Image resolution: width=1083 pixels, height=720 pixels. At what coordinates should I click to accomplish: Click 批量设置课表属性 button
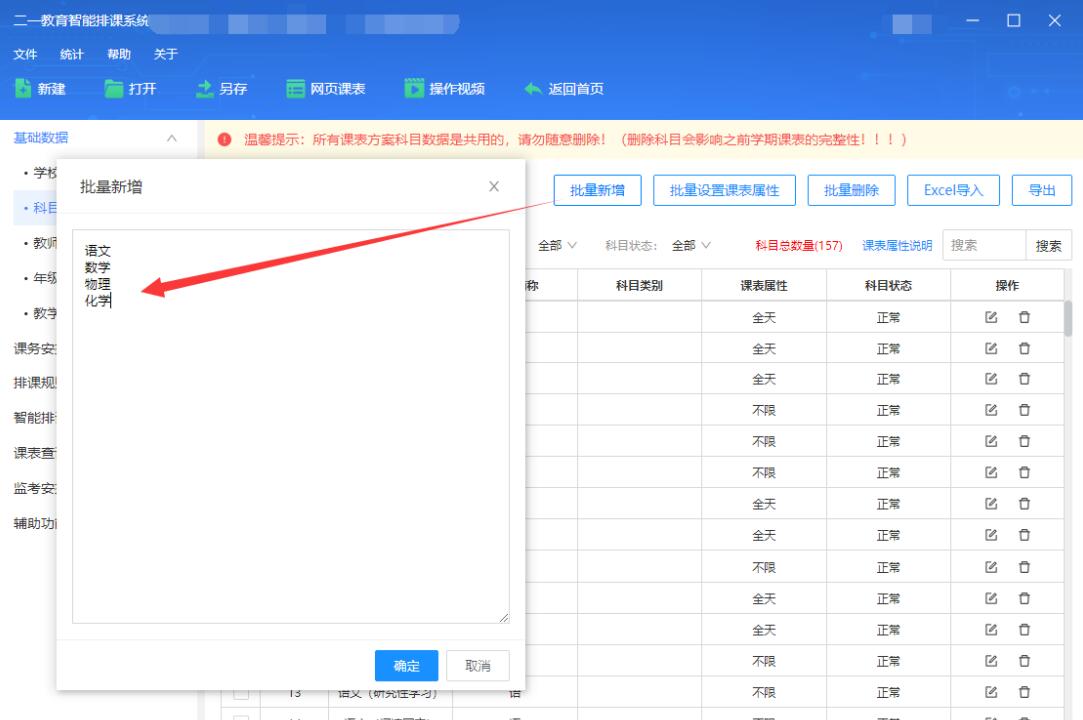tap(725, 190)
